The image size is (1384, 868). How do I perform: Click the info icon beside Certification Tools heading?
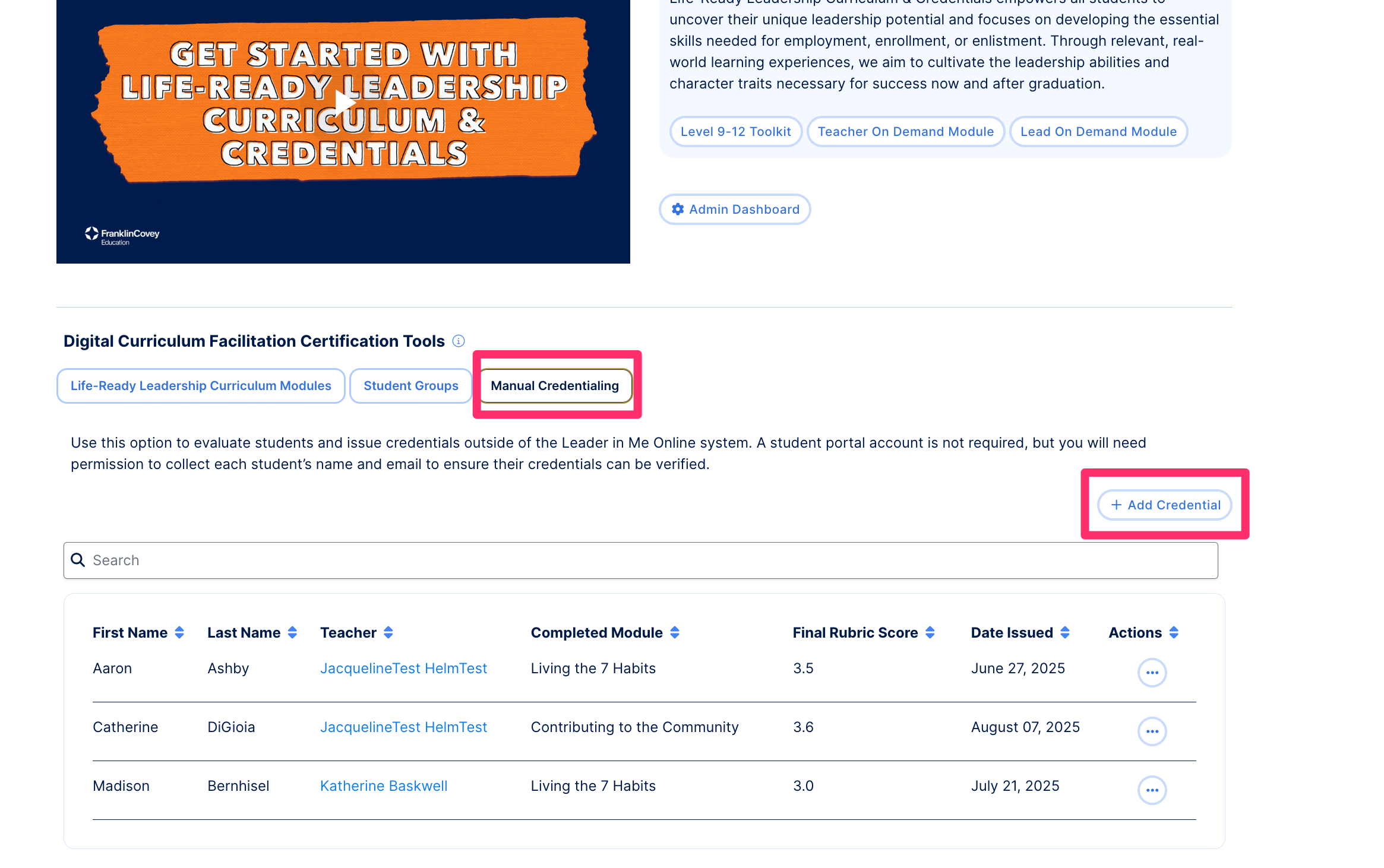click(458, 341)
